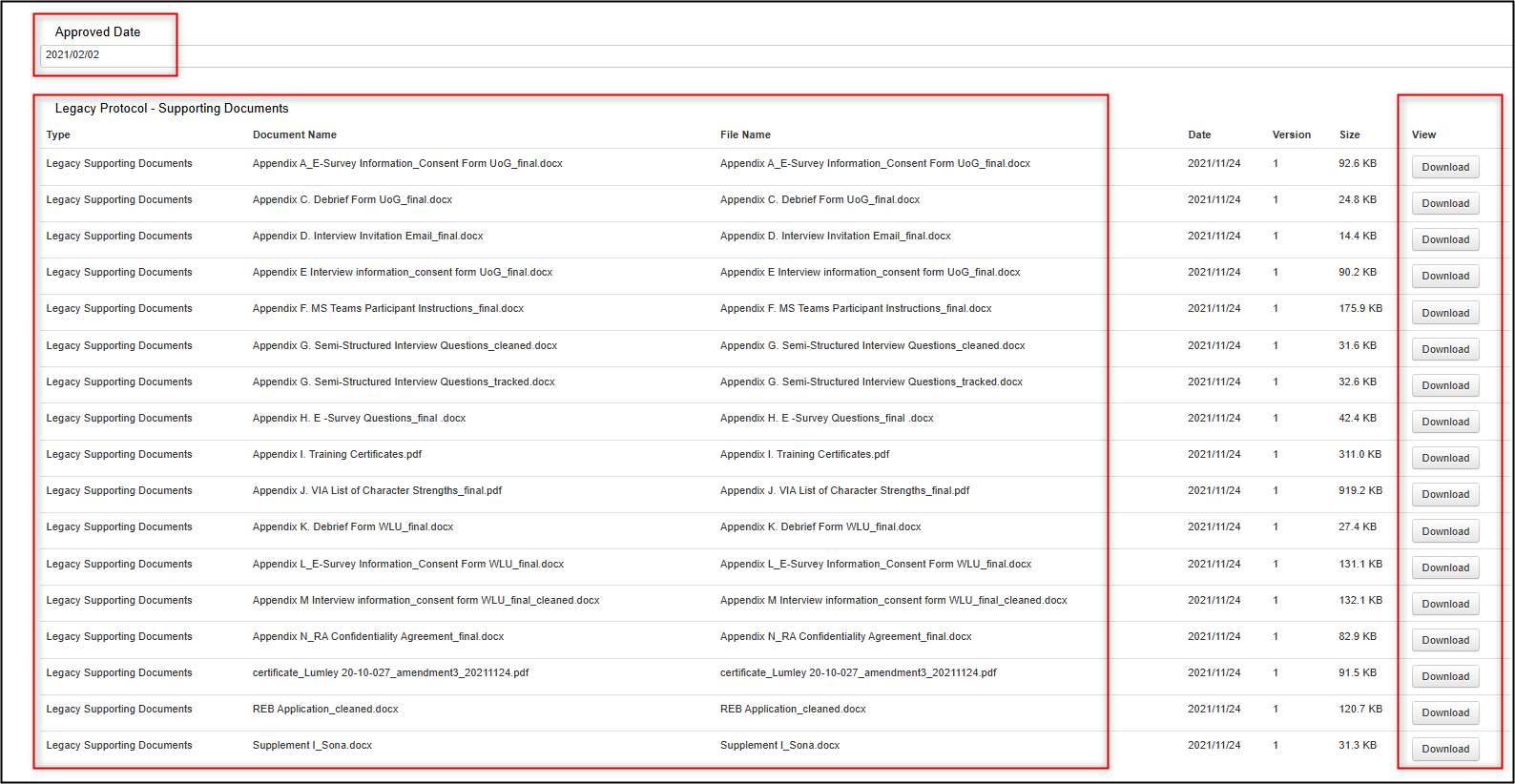Screen dimensions: 1515x784
Task: Click file name Appendix H. E -Survey Questions_final .docx
Action: 827,418
